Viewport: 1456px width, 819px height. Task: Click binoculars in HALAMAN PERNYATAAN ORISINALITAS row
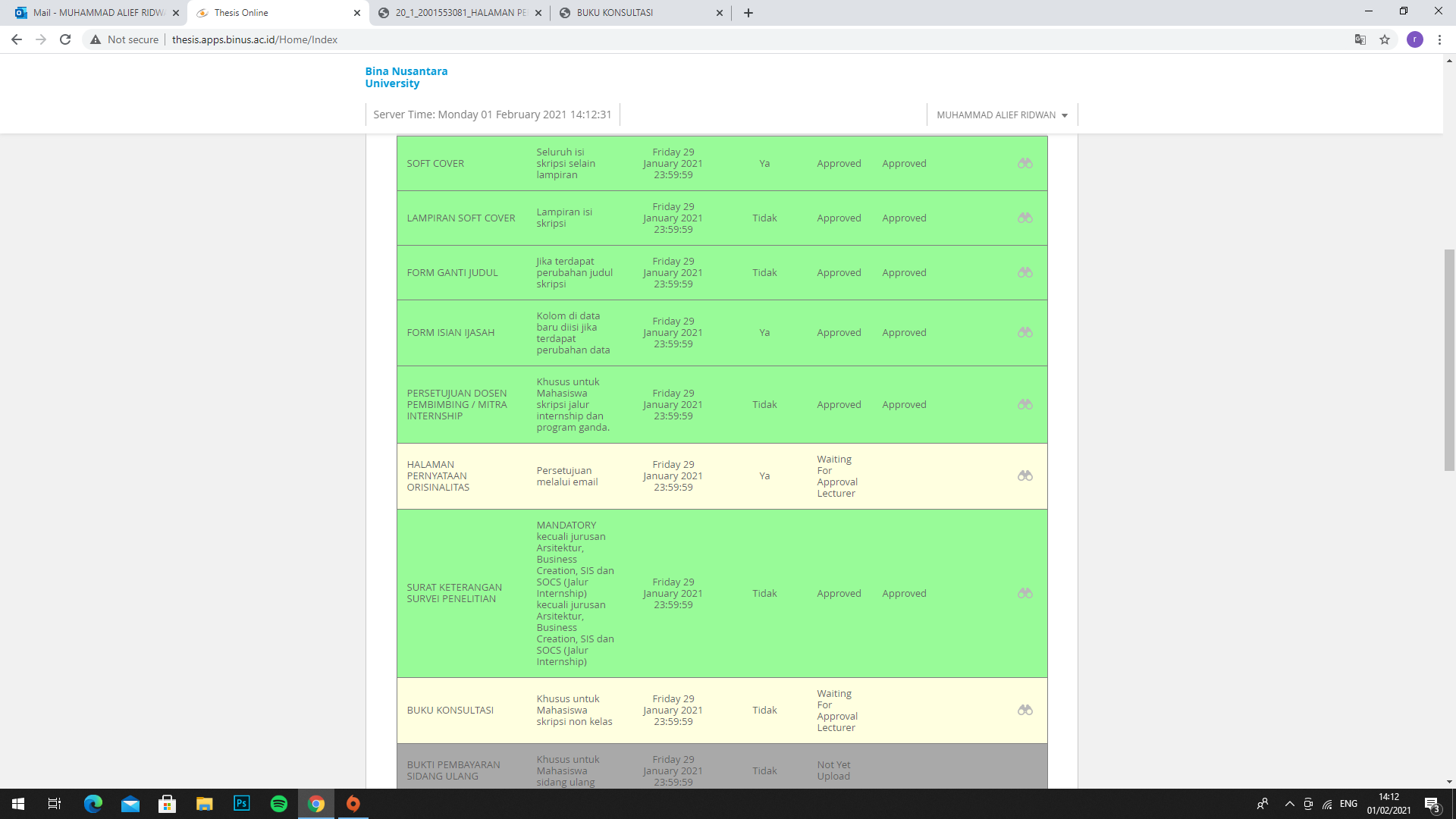1025,475
